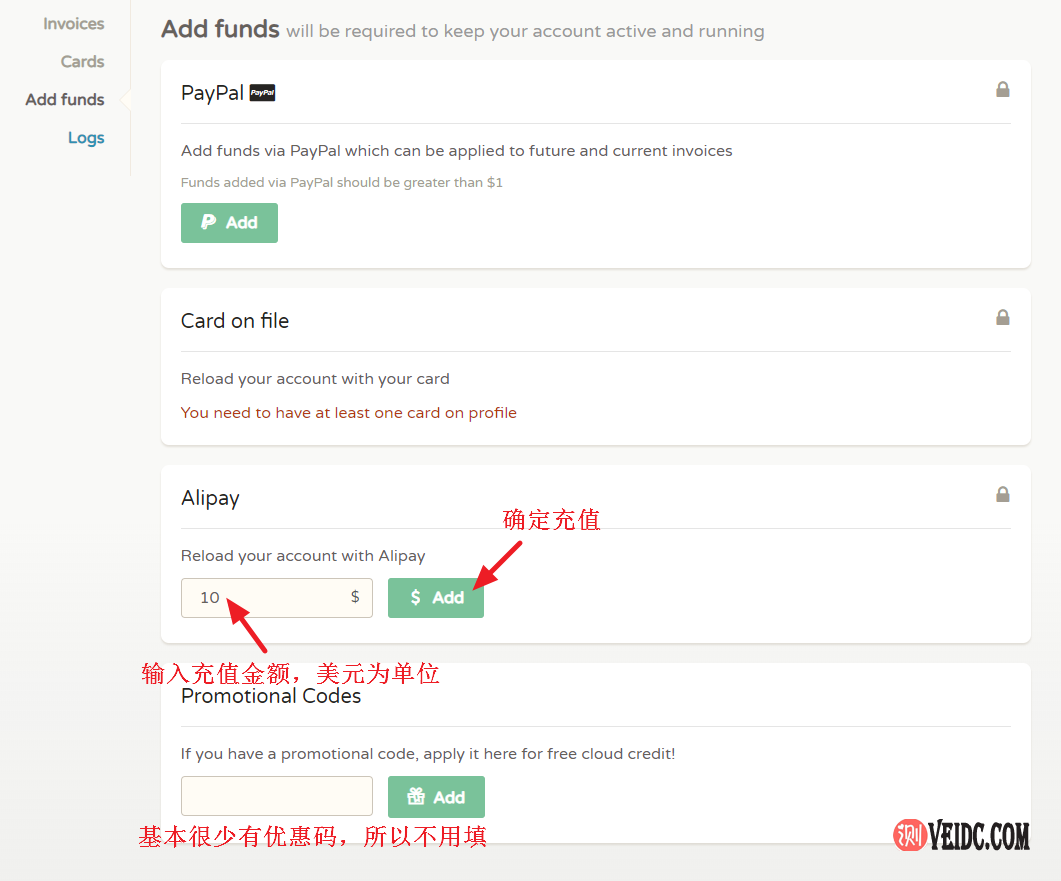Open the Logs link in sidebar
The width and height of the screenshot is (1061, 881).
tap(86, 138)
